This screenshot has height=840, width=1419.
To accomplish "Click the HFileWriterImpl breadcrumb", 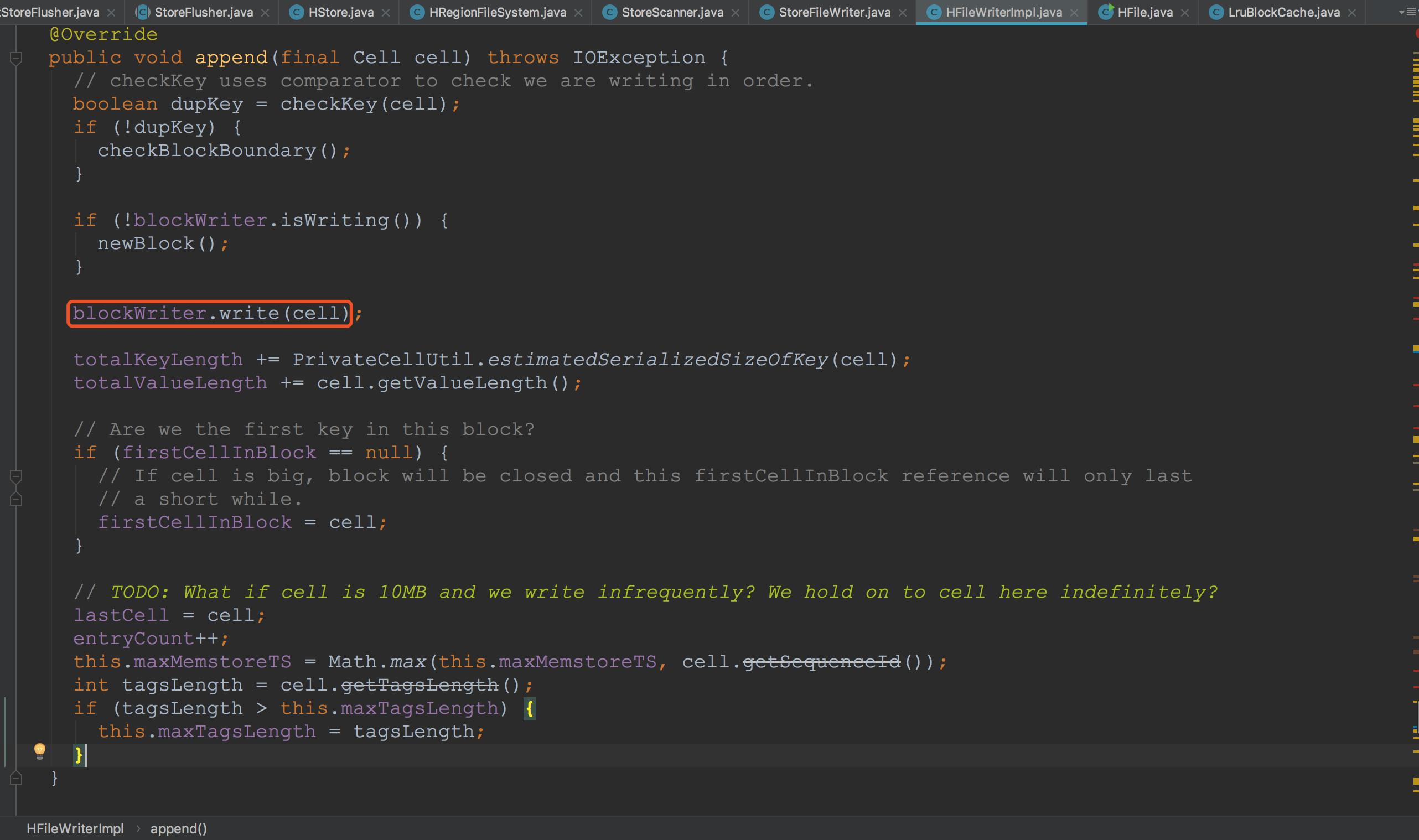I will (x=75, y=828).
